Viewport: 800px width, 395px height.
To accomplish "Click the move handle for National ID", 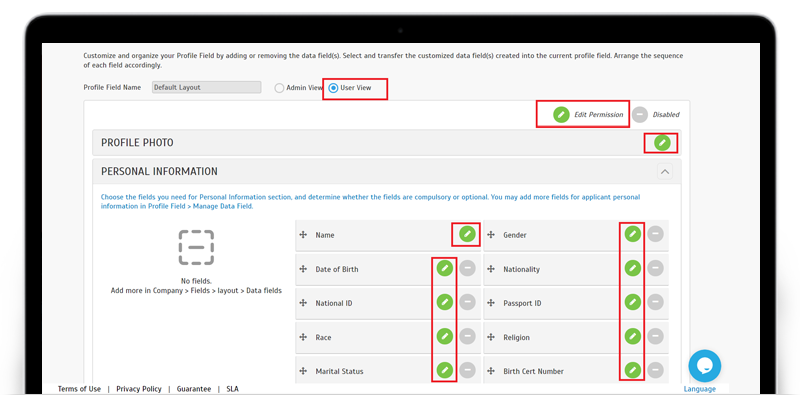I will 303,303.
